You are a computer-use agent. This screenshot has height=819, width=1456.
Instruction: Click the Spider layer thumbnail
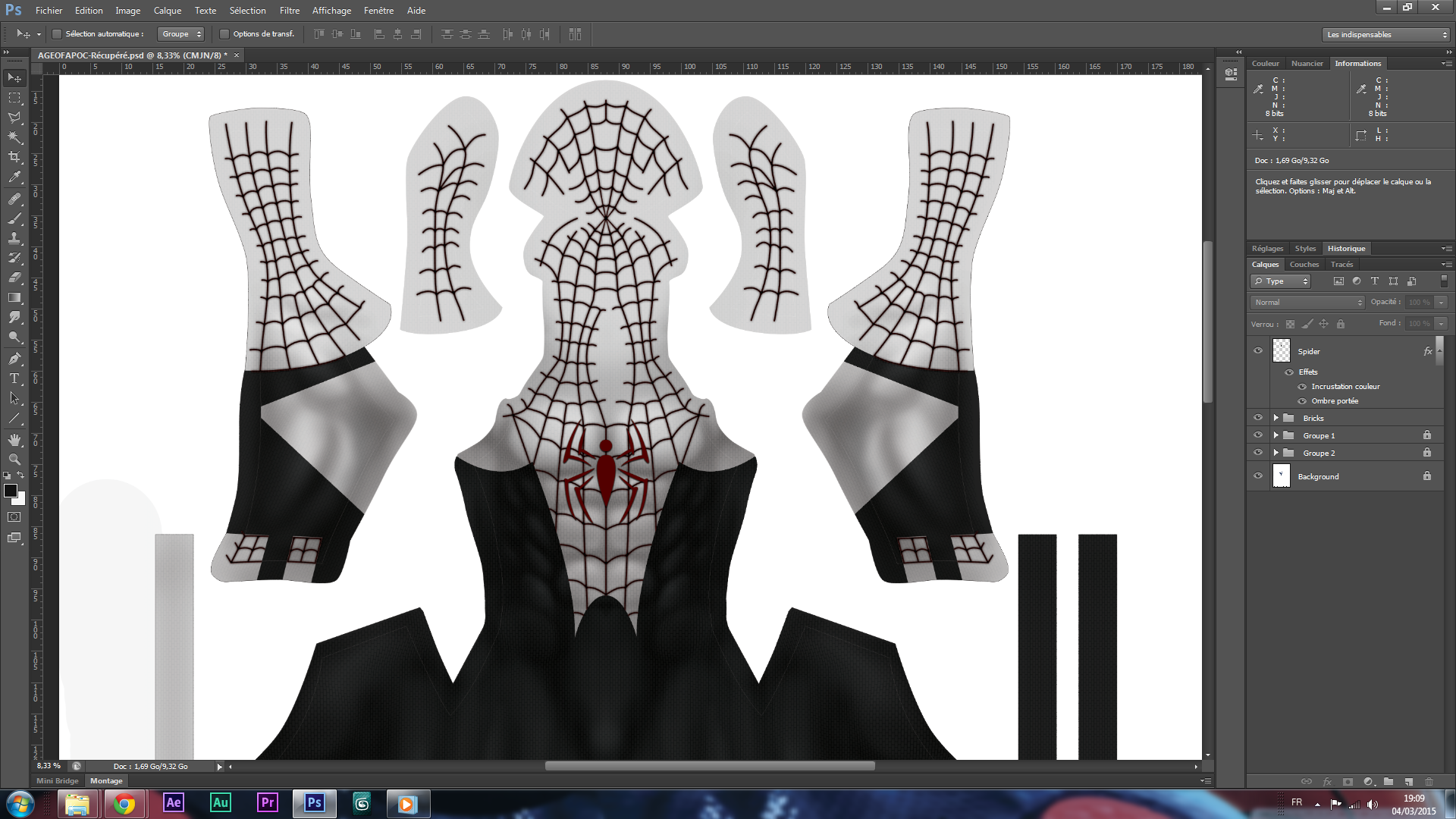[1281, 350]
